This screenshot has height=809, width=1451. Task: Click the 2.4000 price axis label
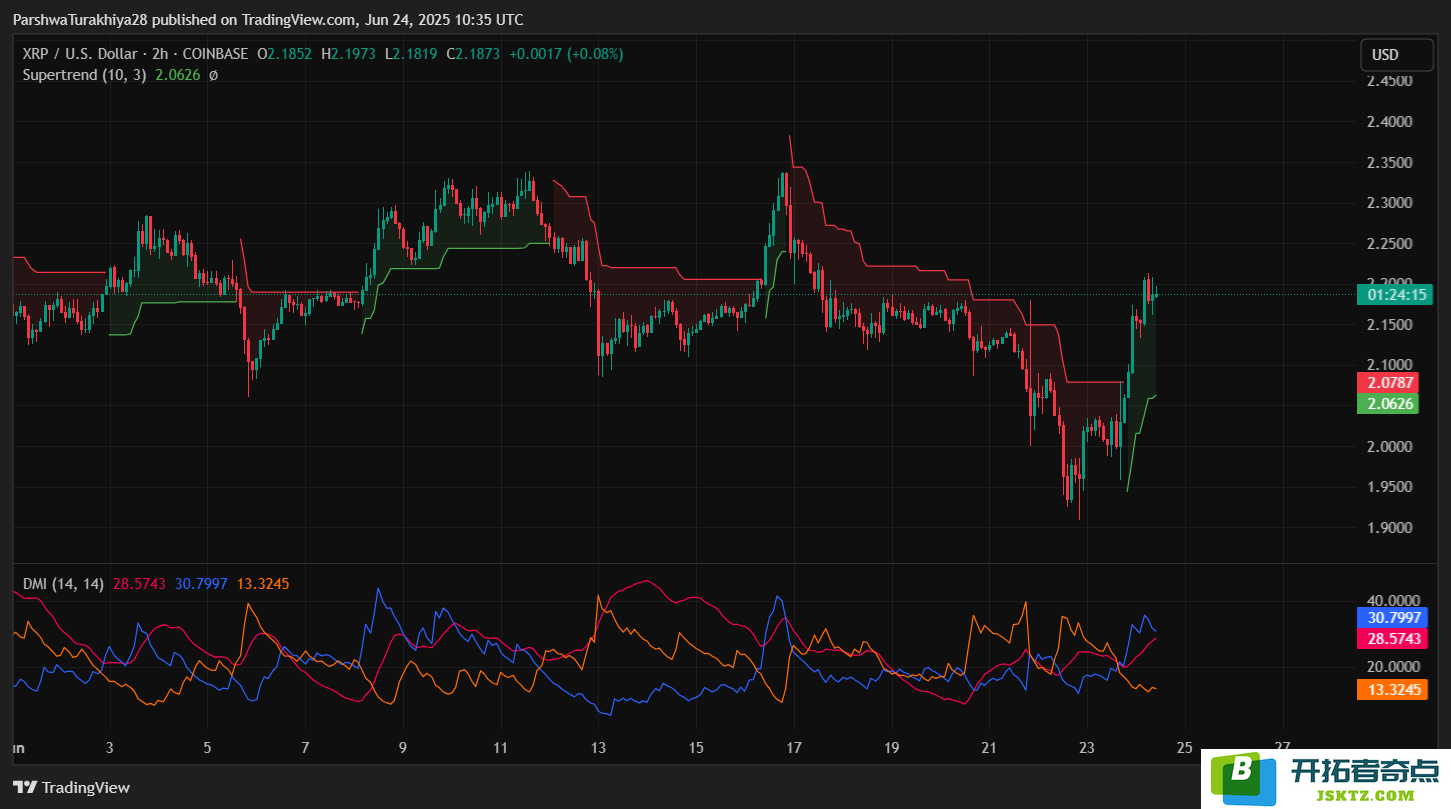pyautogui.click(x=1390, y=122)
